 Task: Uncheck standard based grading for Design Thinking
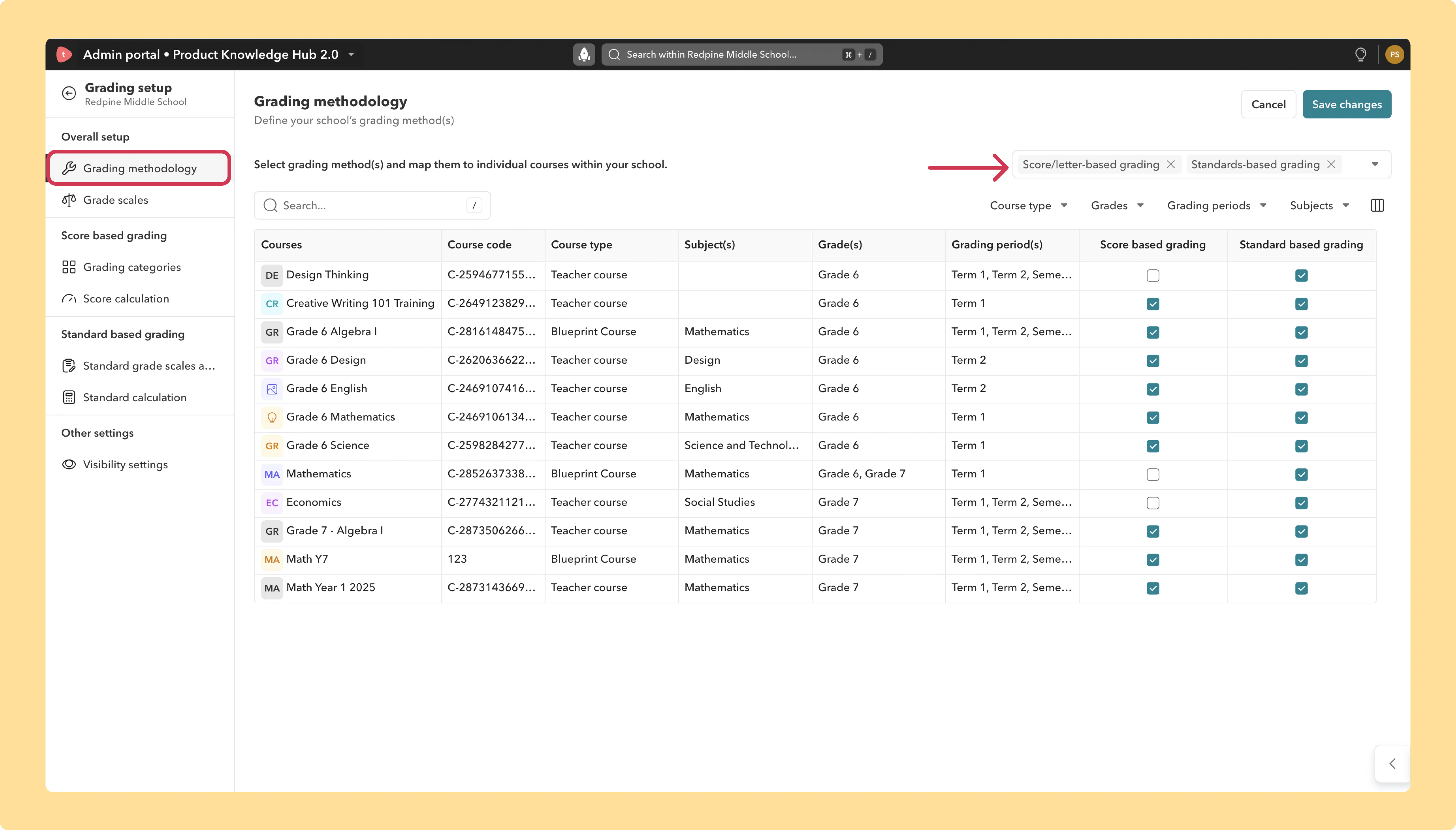click(x=1301, y=275)
